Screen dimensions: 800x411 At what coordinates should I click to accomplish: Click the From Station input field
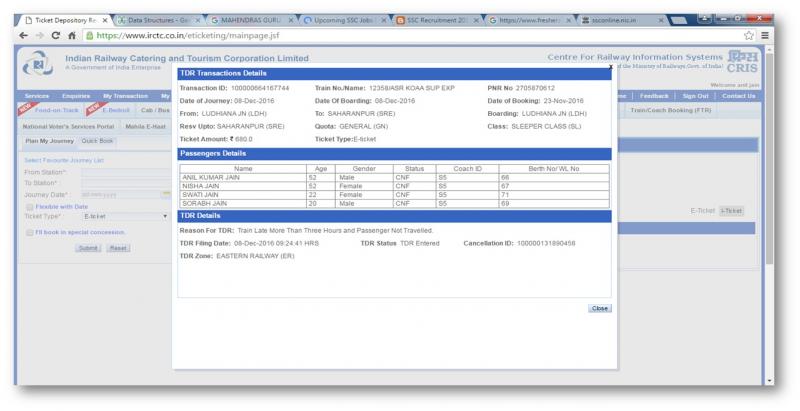point(126,172)
